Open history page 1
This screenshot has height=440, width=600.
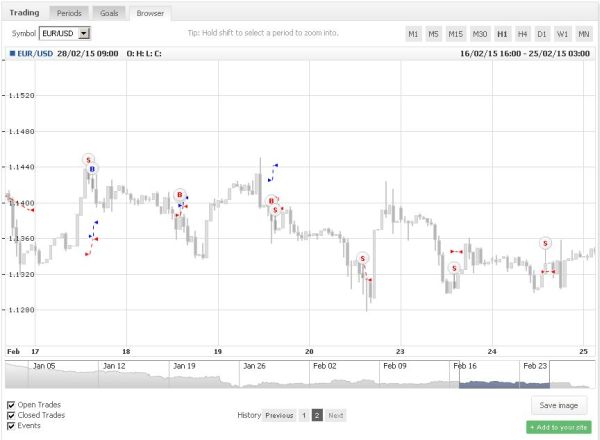[x=304, y=415]
